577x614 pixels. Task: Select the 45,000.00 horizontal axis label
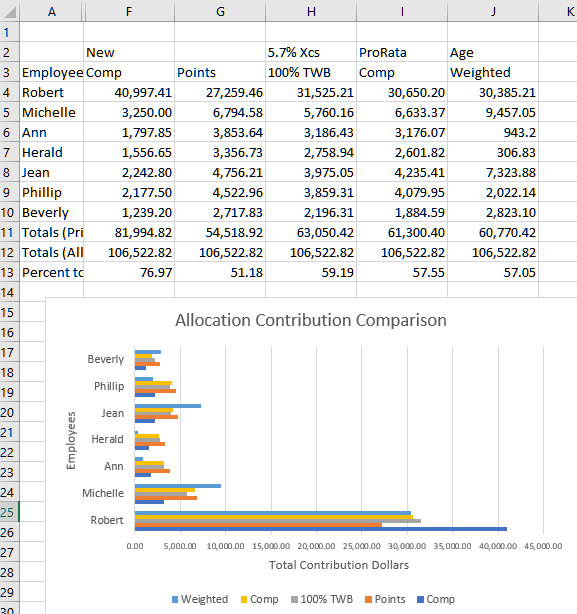coord(543,546)
